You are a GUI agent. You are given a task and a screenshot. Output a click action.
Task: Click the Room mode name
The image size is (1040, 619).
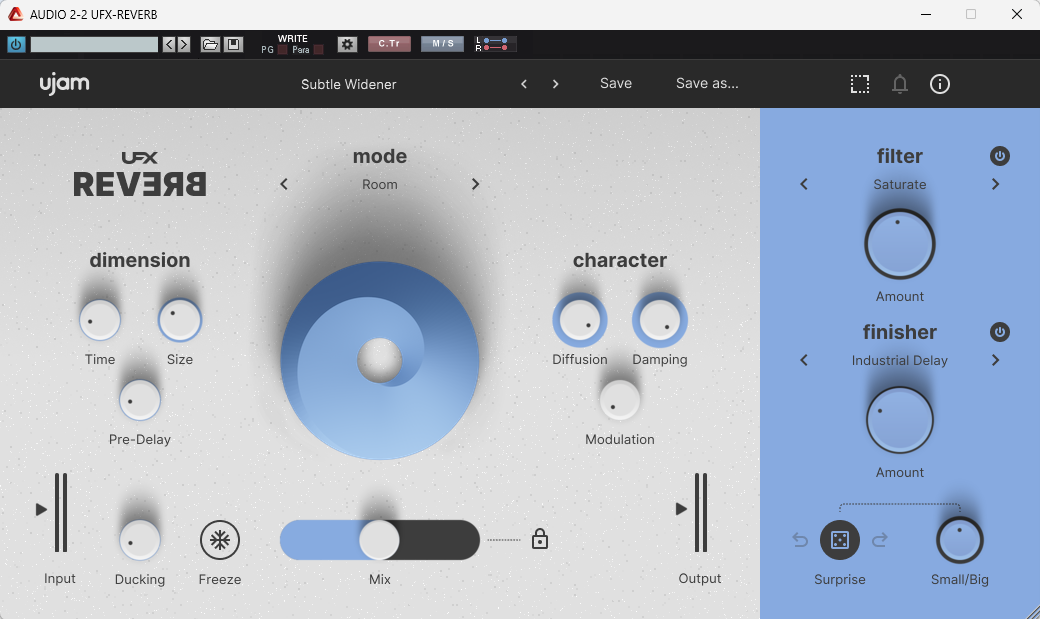tap(379, 184)
